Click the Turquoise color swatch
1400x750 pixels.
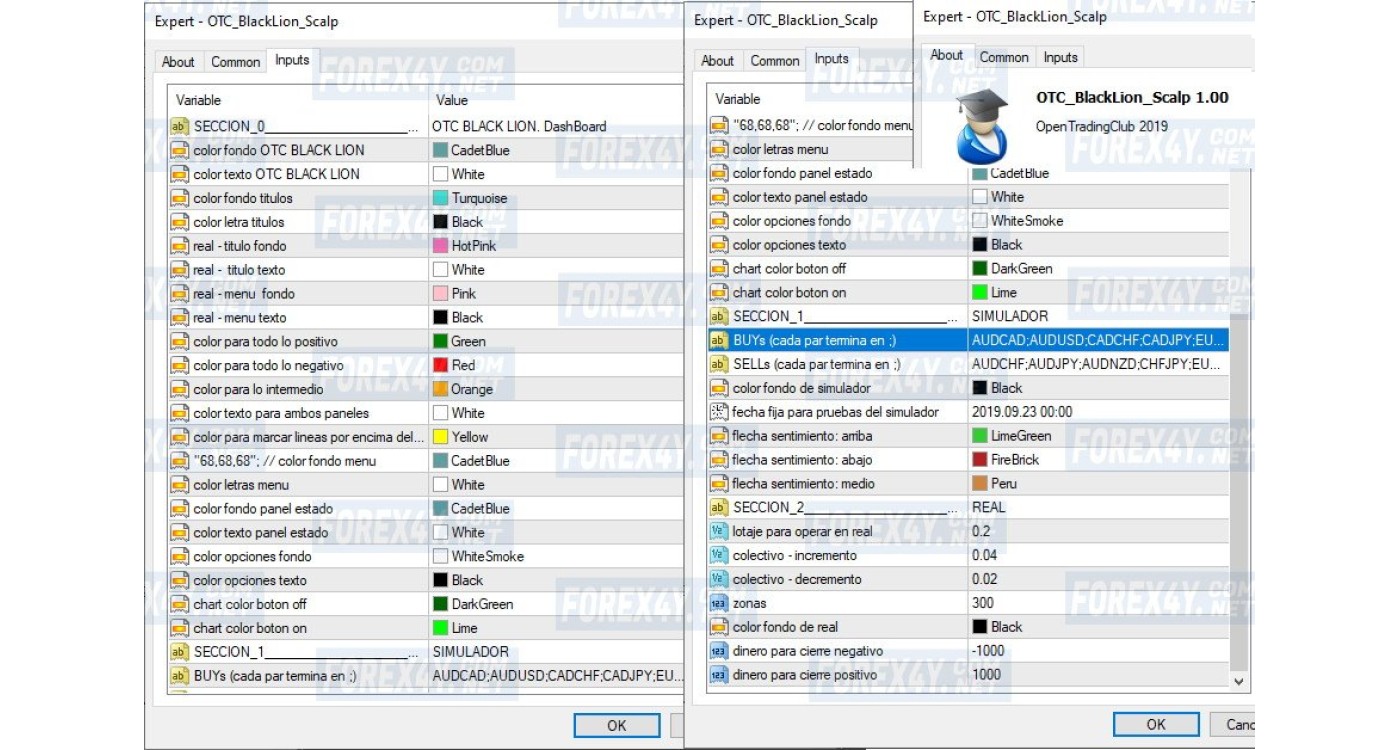click(440, 198)
